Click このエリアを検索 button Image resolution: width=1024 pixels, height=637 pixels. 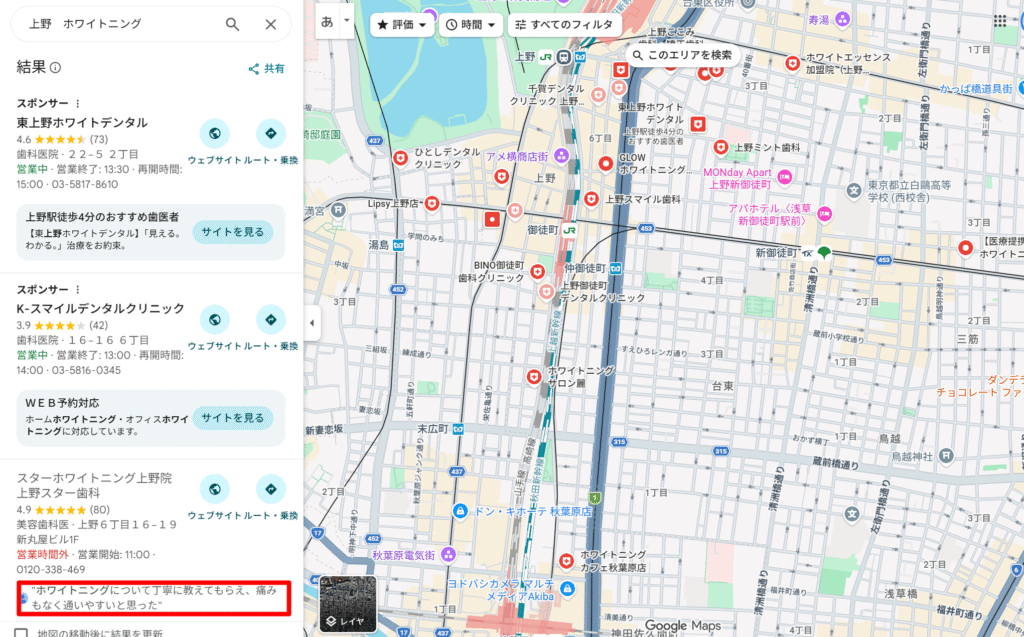[683, 56]
